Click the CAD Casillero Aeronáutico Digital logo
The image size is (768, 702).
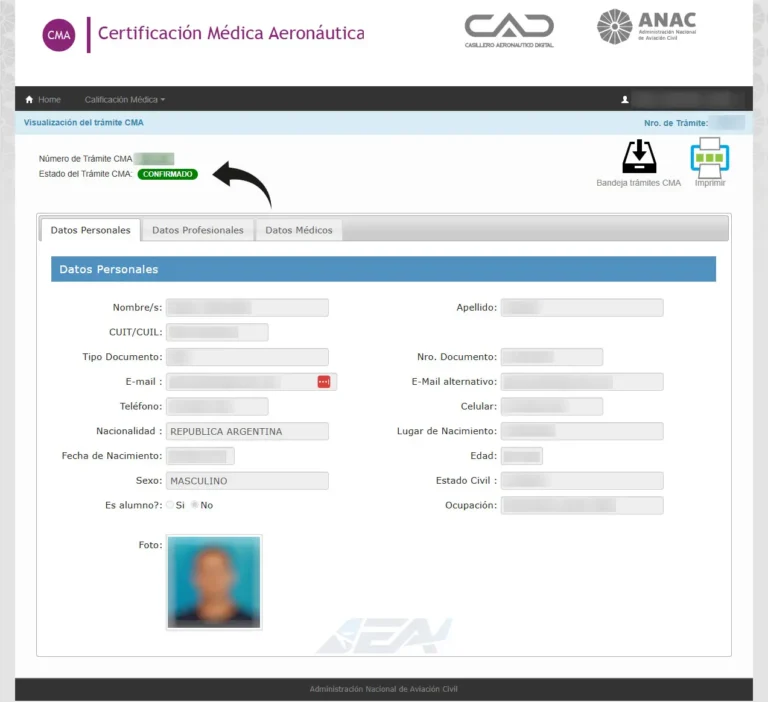coord(509,30)
